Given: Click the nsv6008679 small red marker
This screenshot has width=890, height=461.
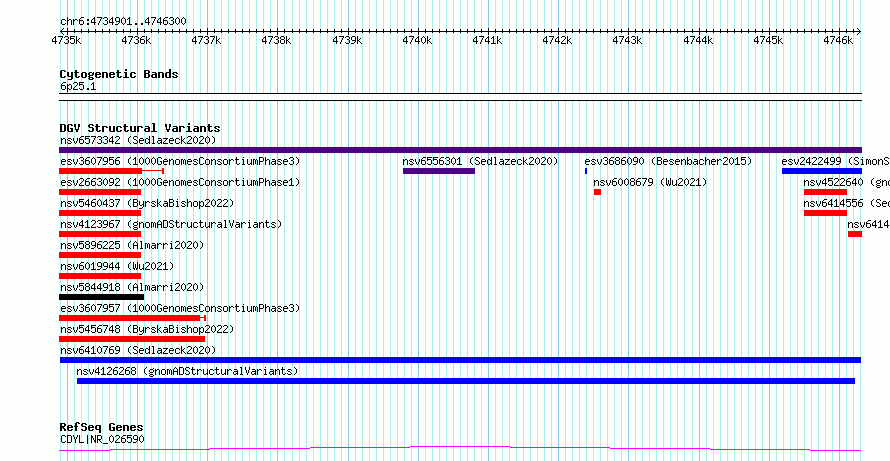Looking at the screenshot, I should (x=597, y=192).
